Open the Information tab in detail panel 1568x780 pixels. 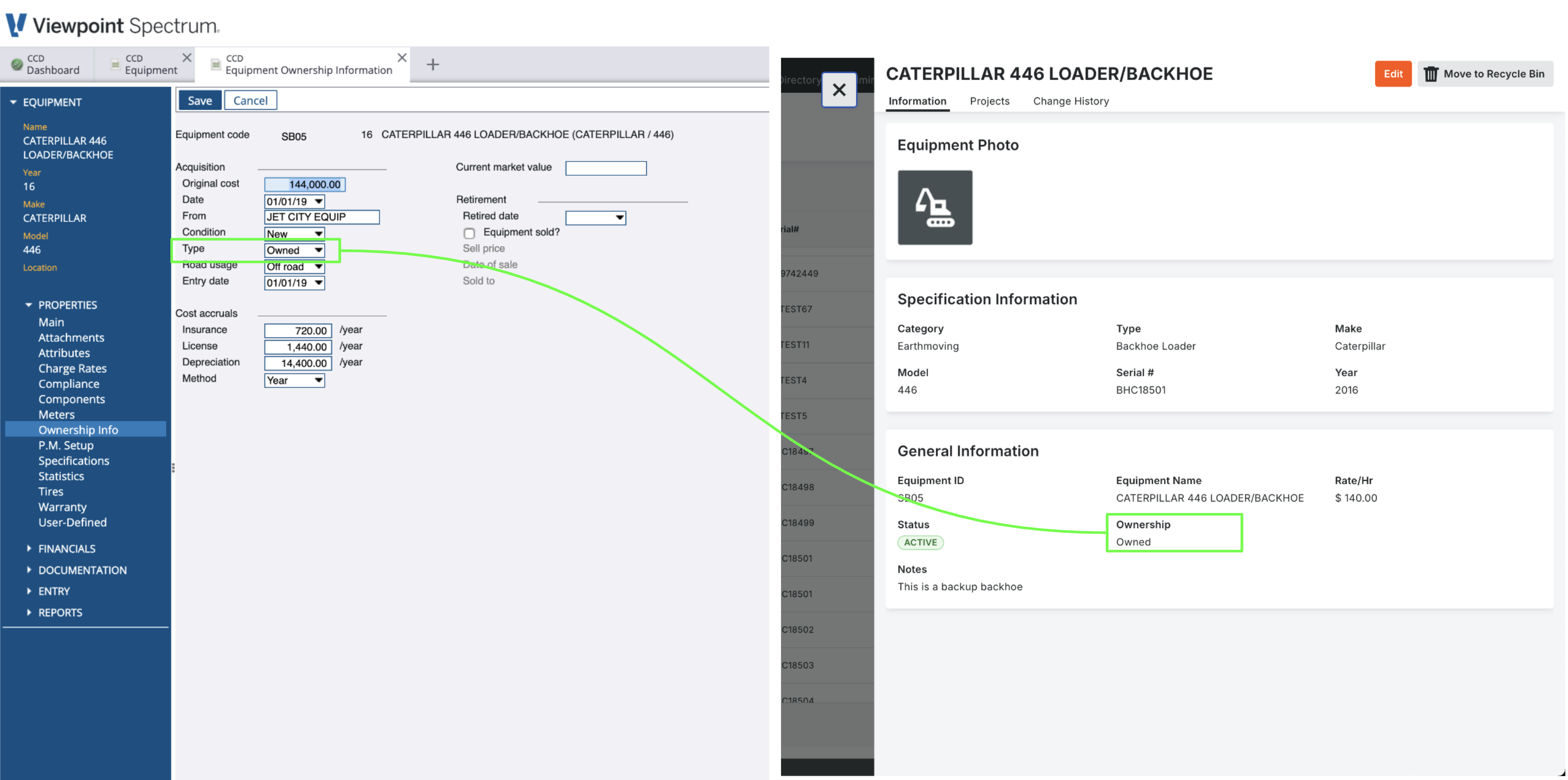pyautogui.click(x=917, y=101)
